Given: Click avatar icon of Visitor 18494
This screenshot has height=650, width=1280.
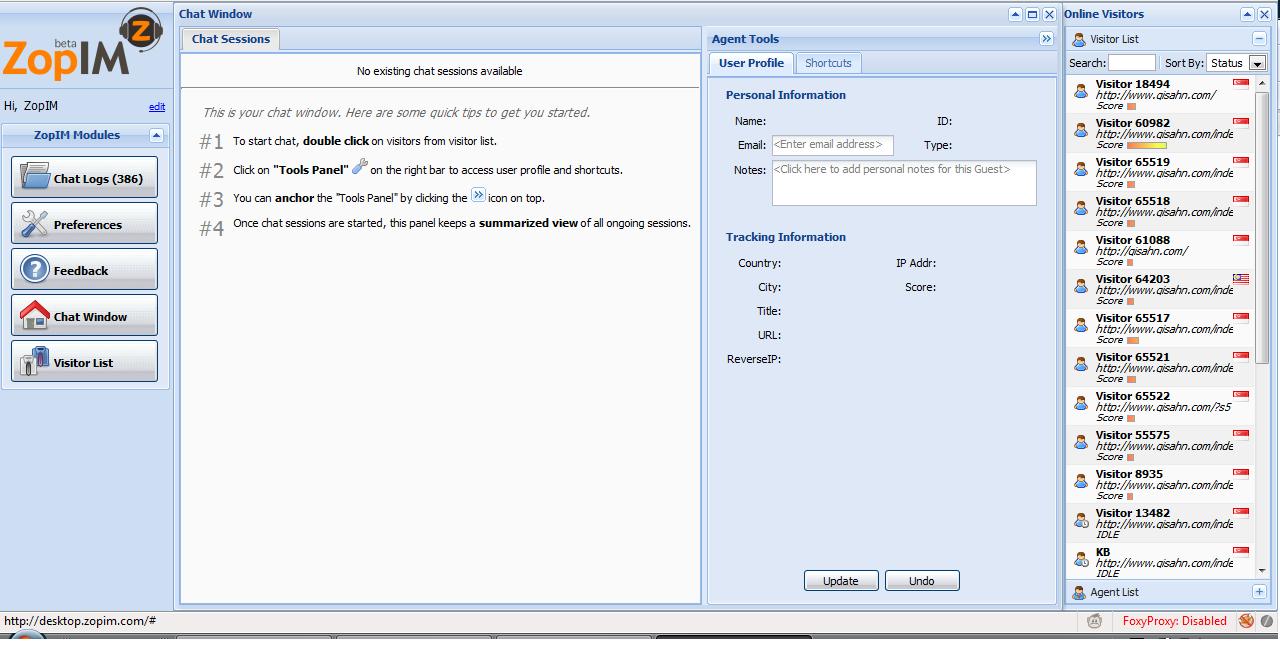Looking at the screenshot, I should pos(1080,91).
